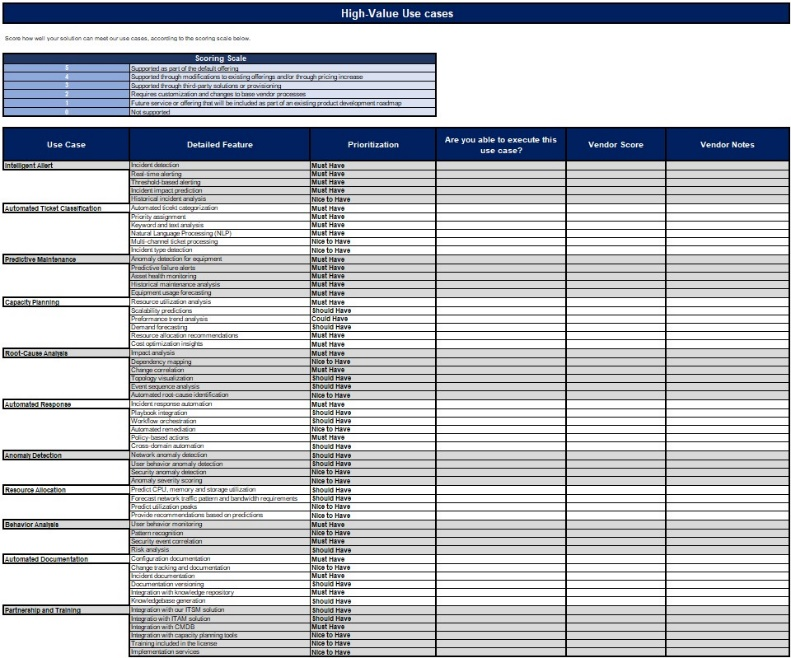Click the Vendor Score cell for Incident detection

tap(617, 164)
